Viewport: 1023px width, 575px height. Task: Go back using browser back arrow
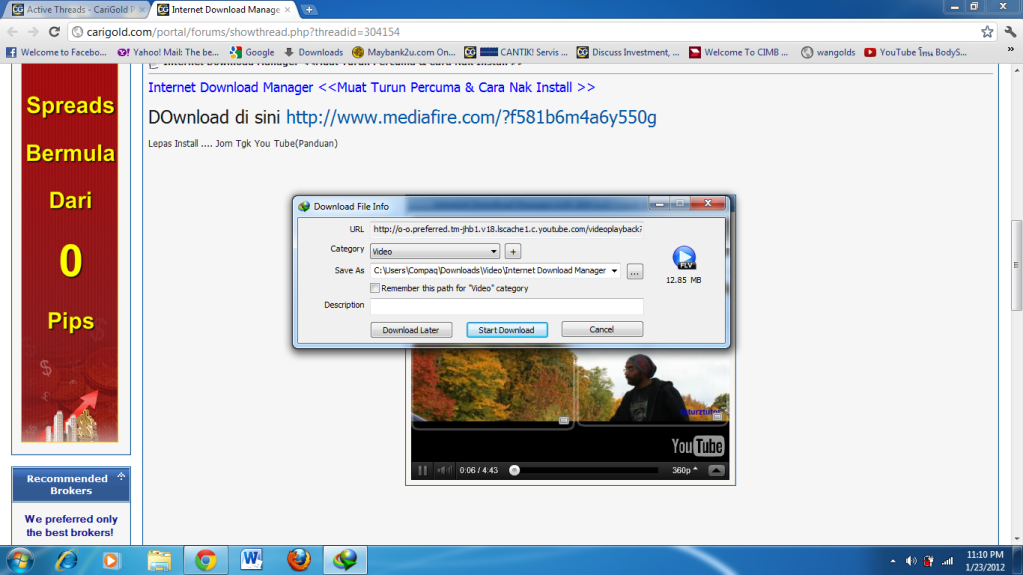12,32
